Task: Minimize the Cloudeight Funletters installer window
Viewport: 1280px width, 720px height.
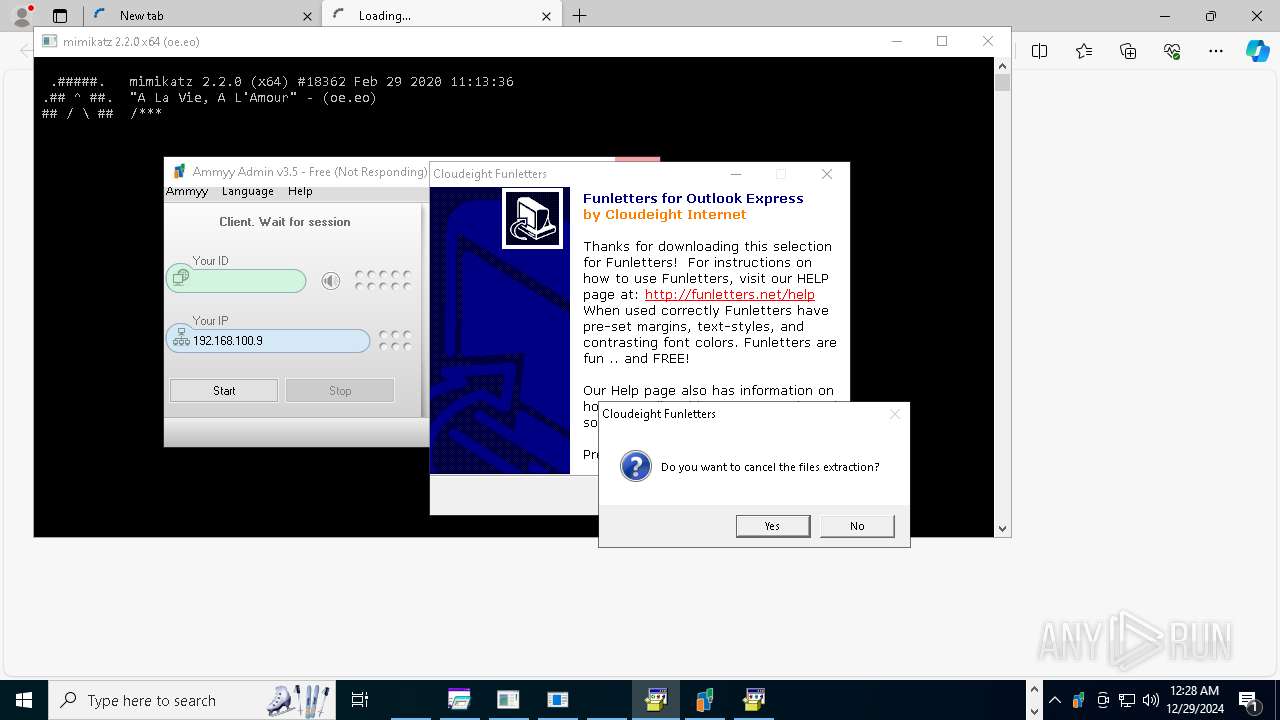Action: [736, 174]
